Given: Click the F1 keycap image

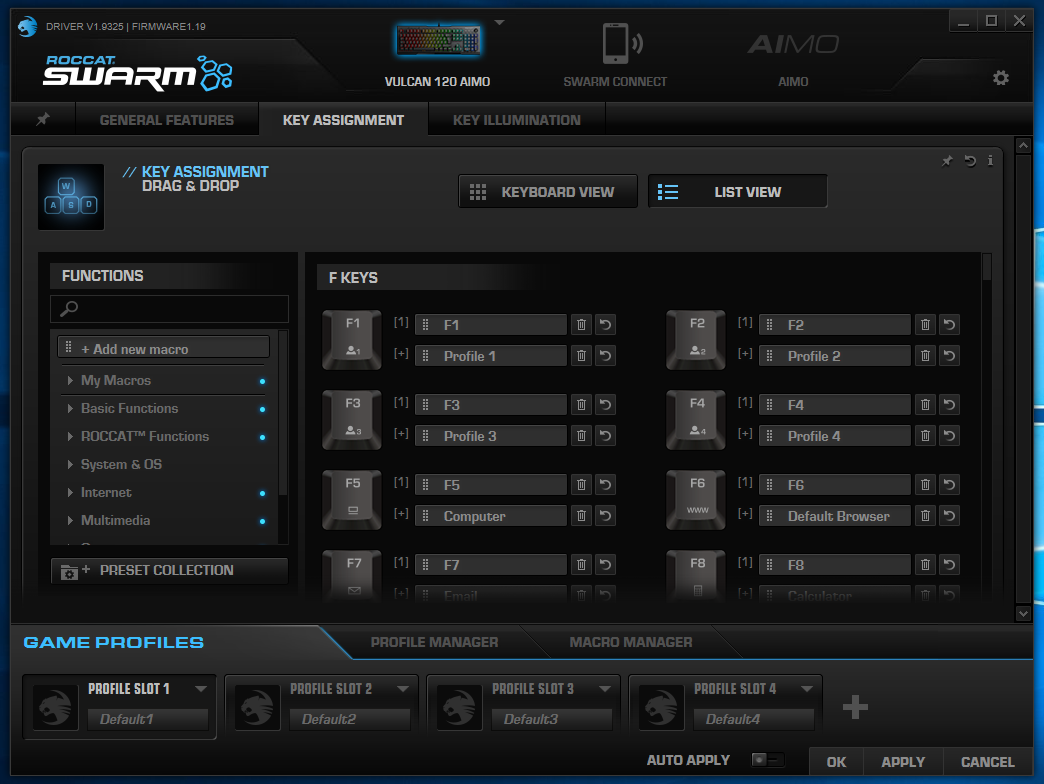Looking at the screenshot, I should [352, 339].
